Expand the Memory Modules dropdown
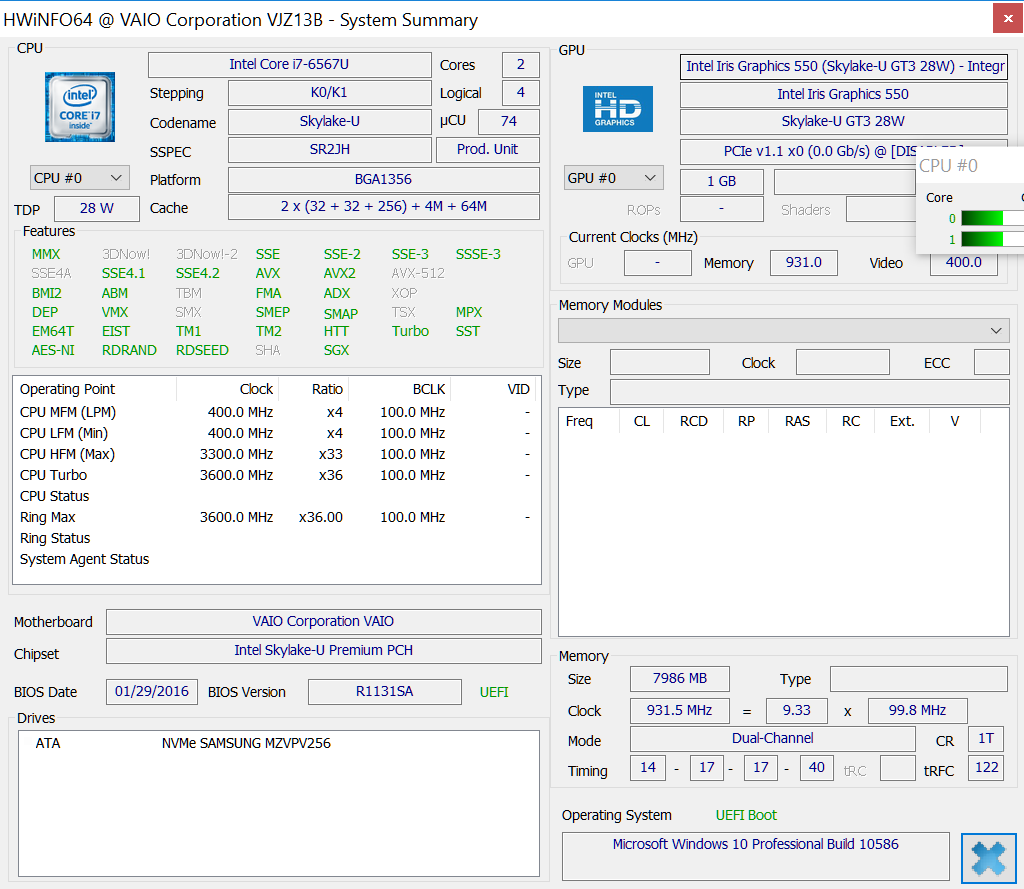This screenshot has height=889, width=1024. [x=784, y=331]
